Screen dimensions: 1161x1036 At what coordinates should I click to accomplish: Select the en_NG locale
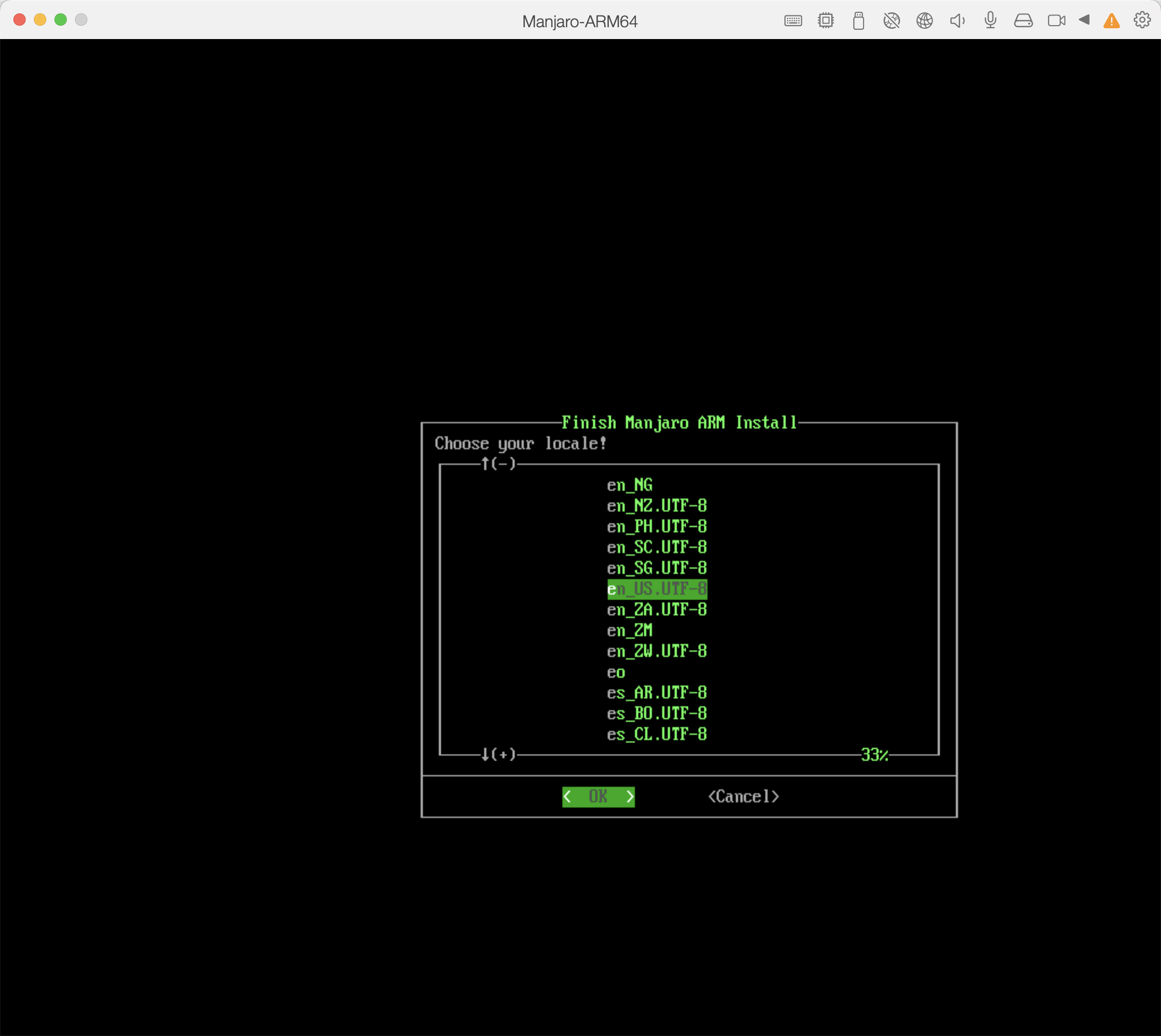629,485
